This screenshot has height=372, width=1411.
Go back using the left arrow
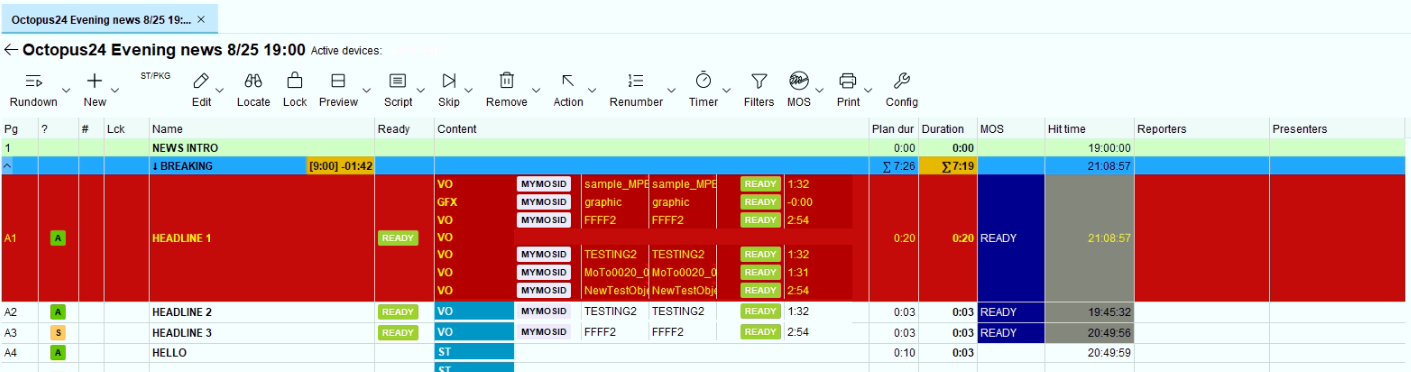pyautogui.click(x=11, y=49)
